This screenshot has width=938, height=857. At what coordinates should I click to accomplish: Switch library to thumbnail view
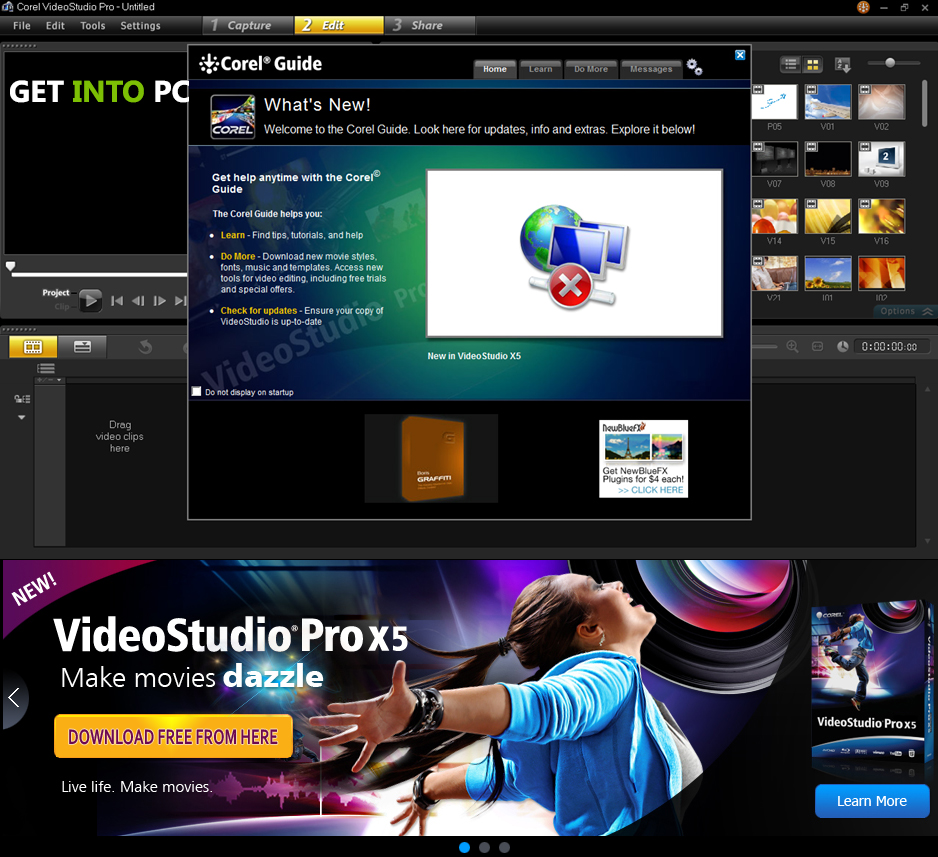pyautogui.click(x=812, y=64)
